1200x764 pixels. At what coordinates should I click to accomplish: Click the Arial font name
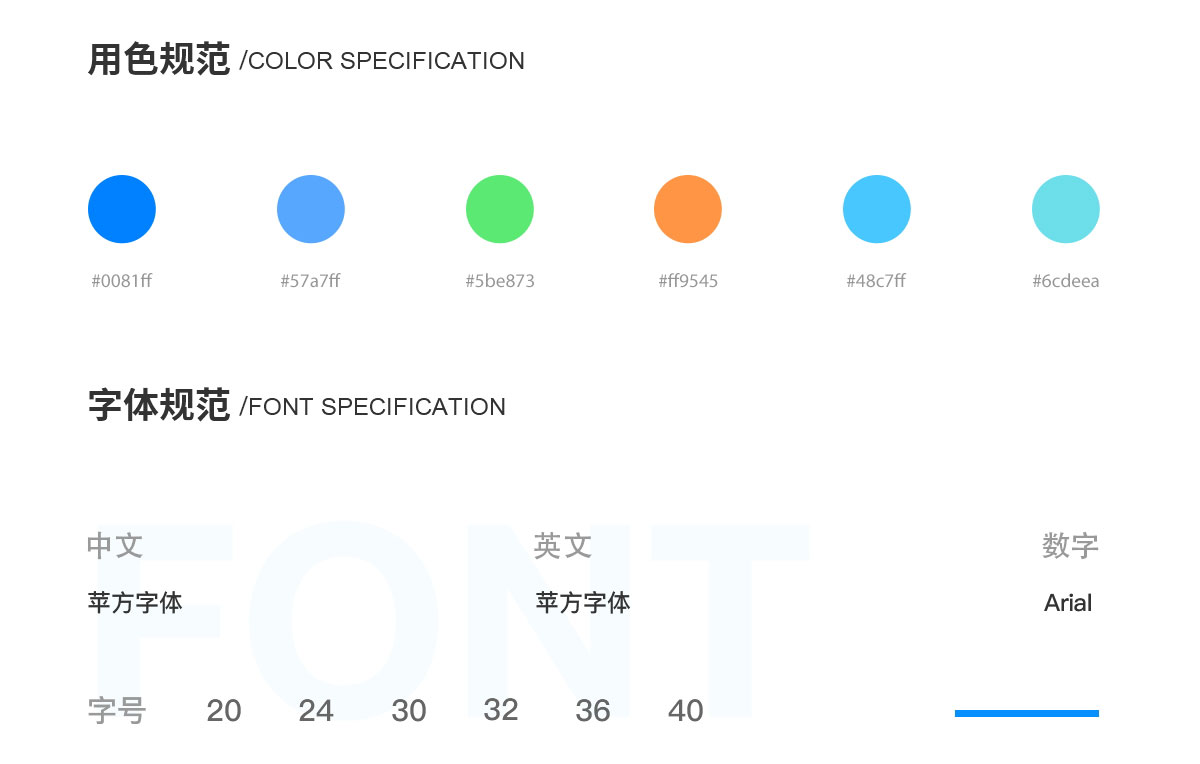1068,603
